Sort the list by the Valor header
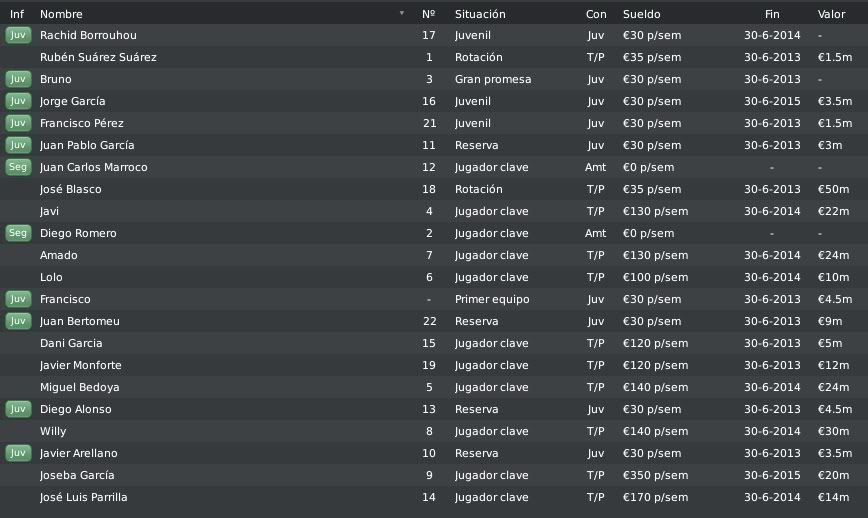 point(831,14)
